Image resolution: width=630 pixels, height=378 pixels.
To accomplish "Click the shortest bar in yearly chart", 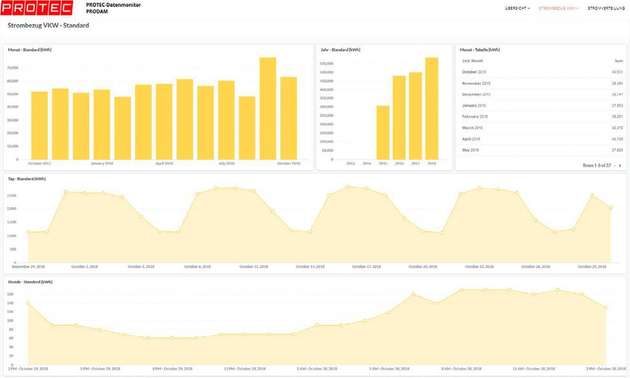I will point(383,133).
